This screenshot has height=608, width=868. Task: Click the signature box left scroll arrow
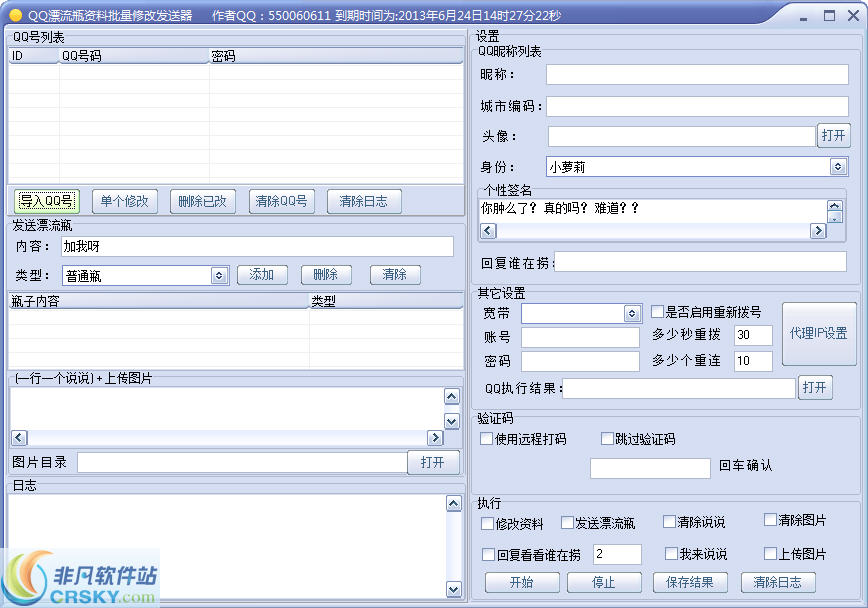tap(488, 231)
